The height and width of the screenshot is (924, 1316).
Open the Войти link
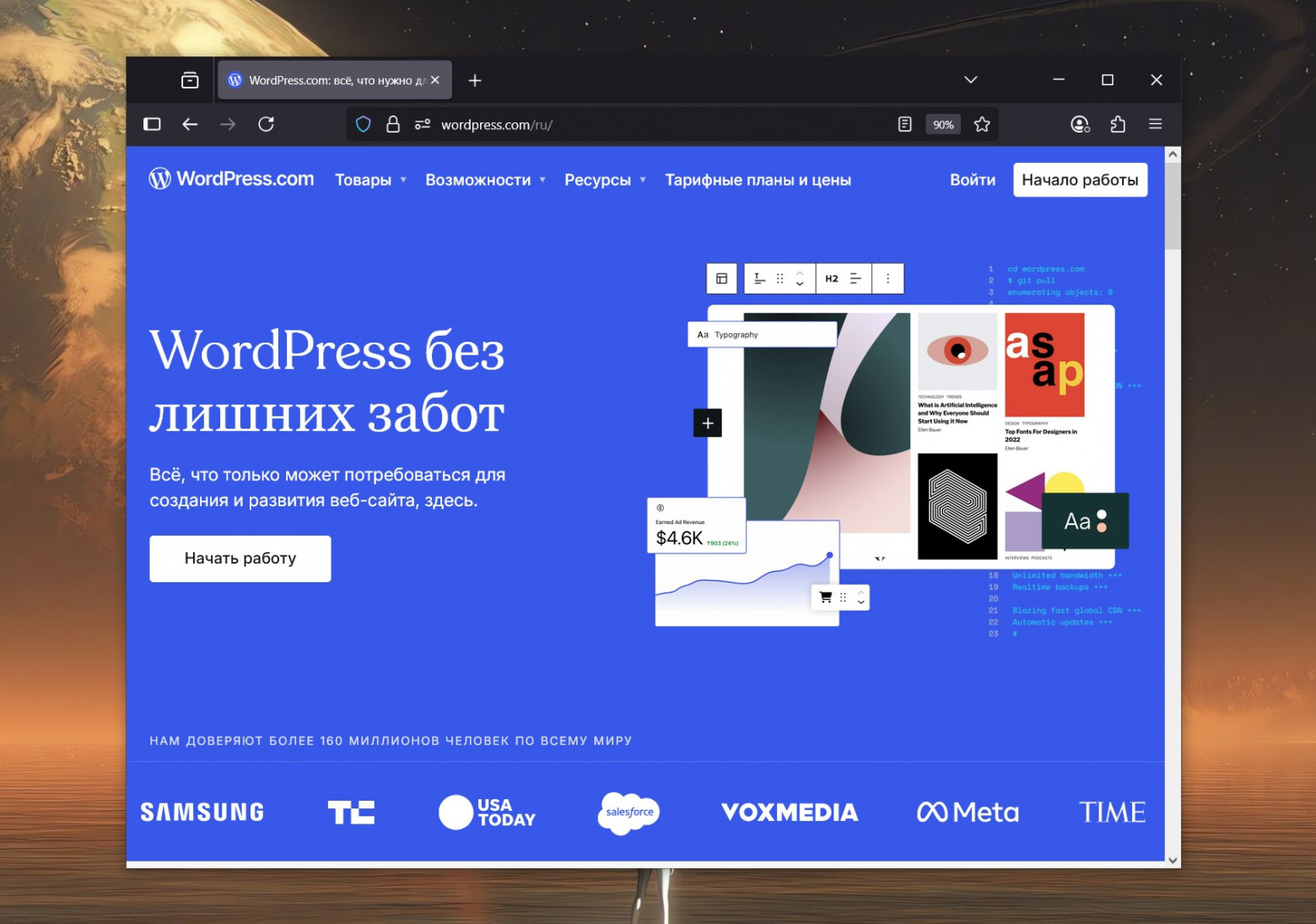[972, 180]
